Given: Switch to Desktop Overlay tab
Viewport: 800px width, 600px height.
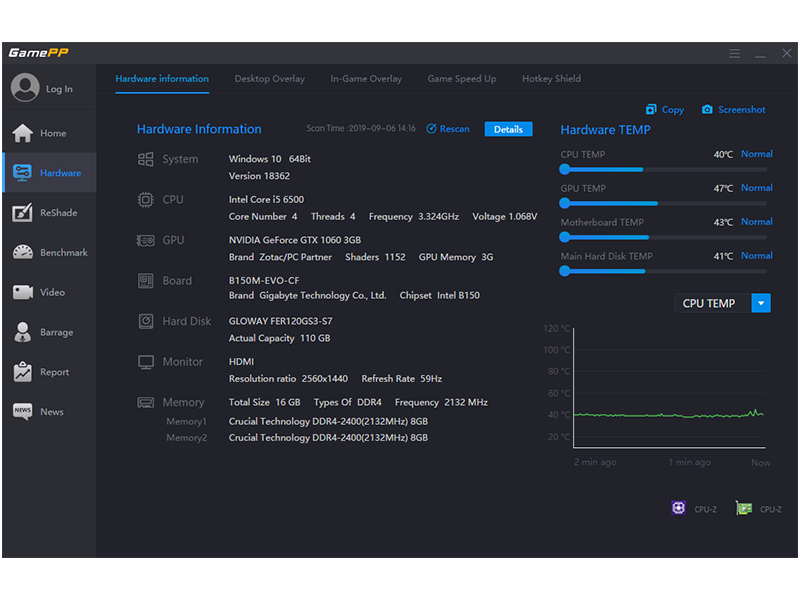Looking at the screenshot, I should click(269, 79).
